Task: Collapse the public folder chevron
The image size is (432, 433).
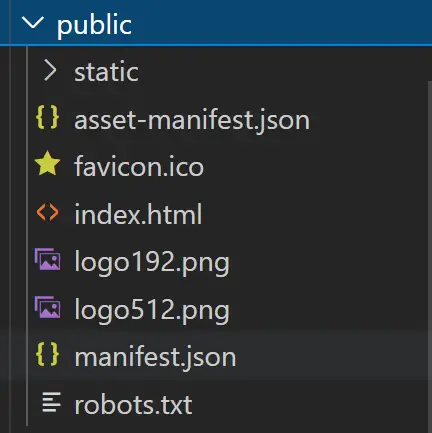Action: (33, 24)
